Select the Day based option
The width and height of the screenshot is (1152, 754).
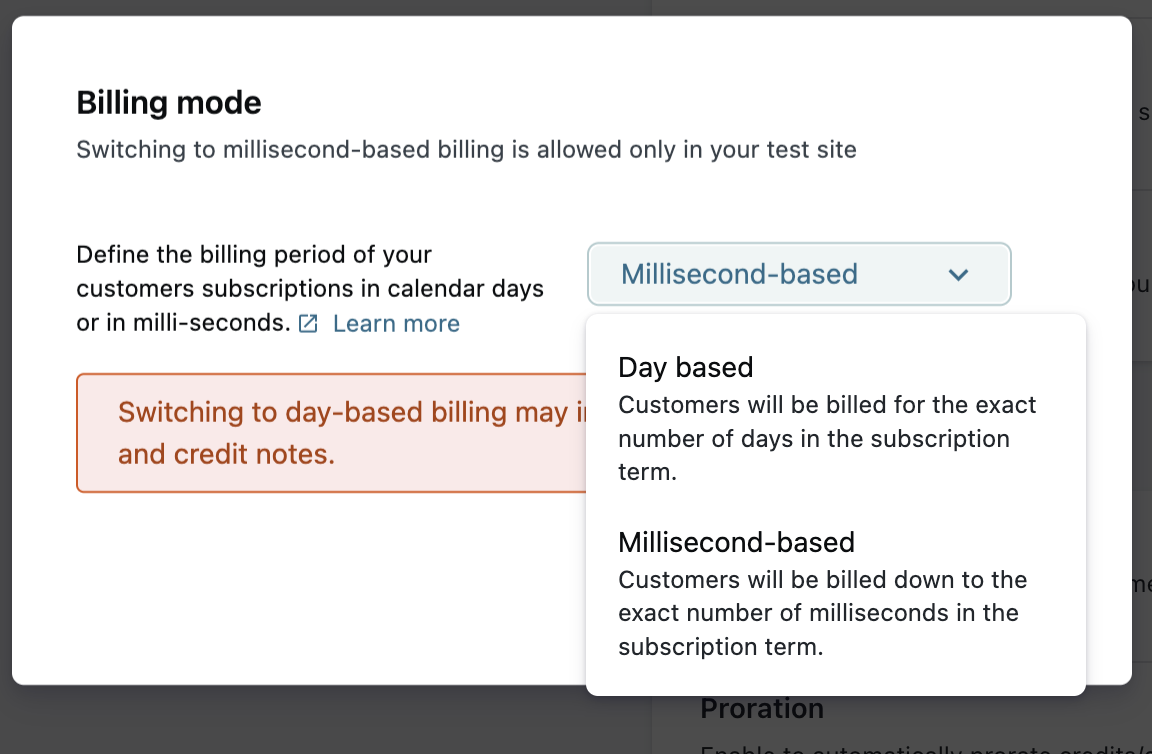click(686, 368)
